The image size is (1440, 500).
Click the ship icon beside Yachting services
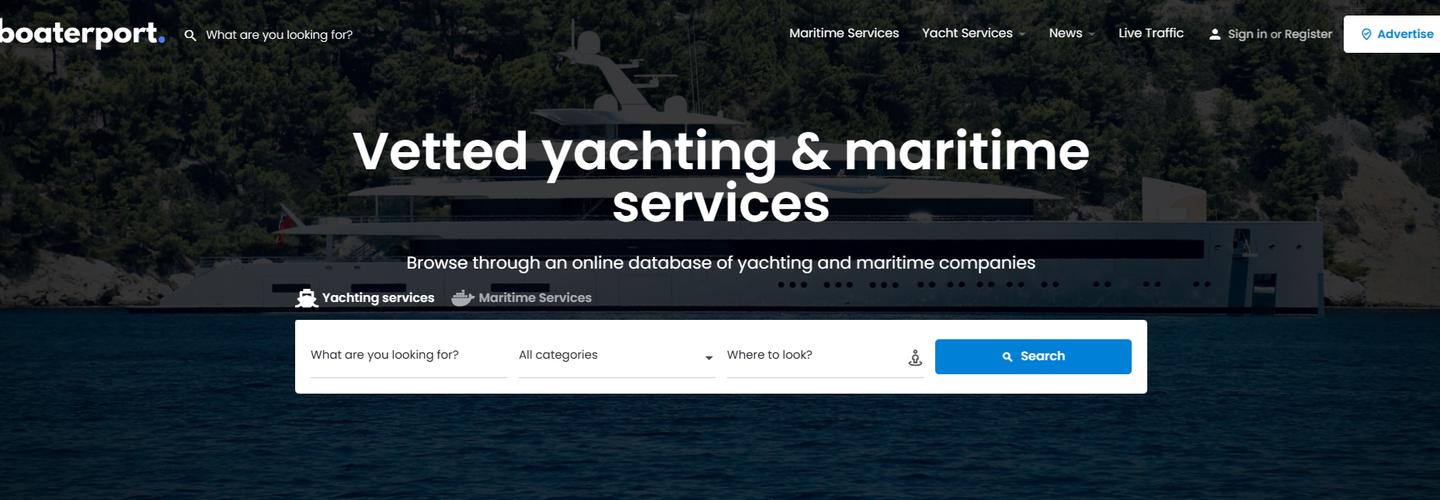tap(306, 297)
